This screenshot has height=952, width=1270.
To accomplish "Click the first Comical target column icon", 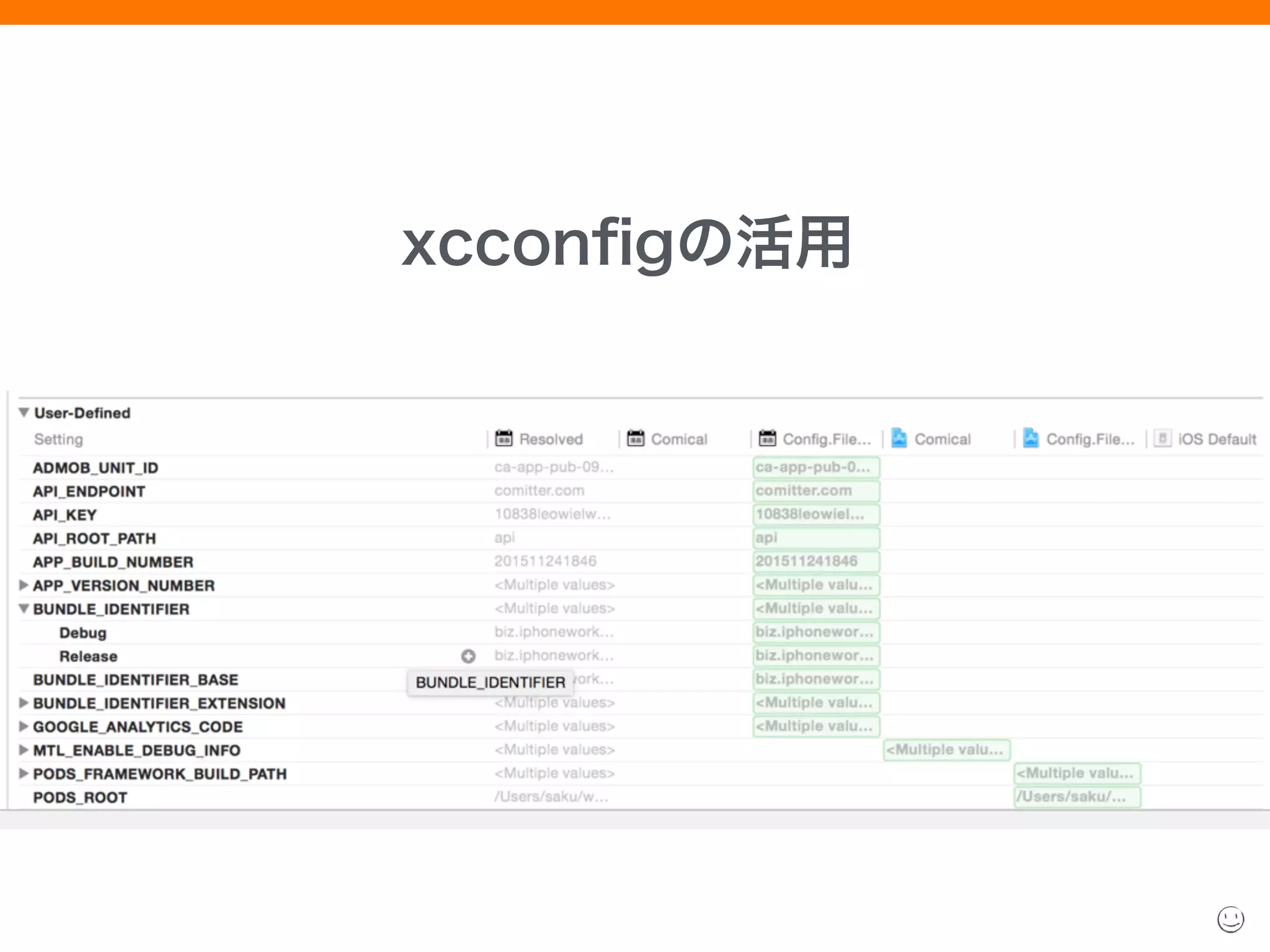I will click(x=636, y=438).
